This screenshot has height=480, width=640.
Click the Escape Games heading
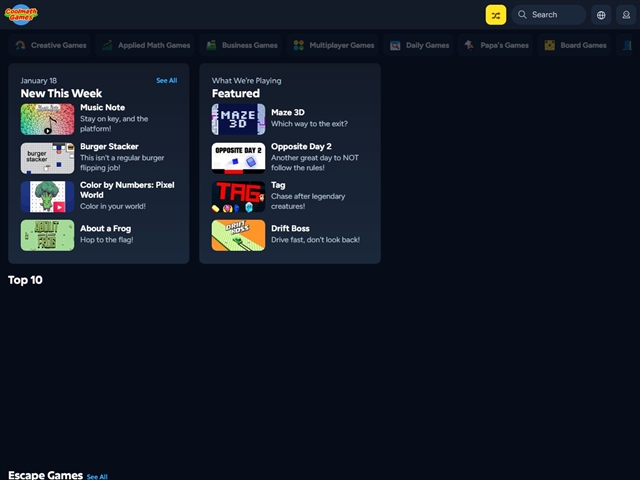click(x=45, y=475)
